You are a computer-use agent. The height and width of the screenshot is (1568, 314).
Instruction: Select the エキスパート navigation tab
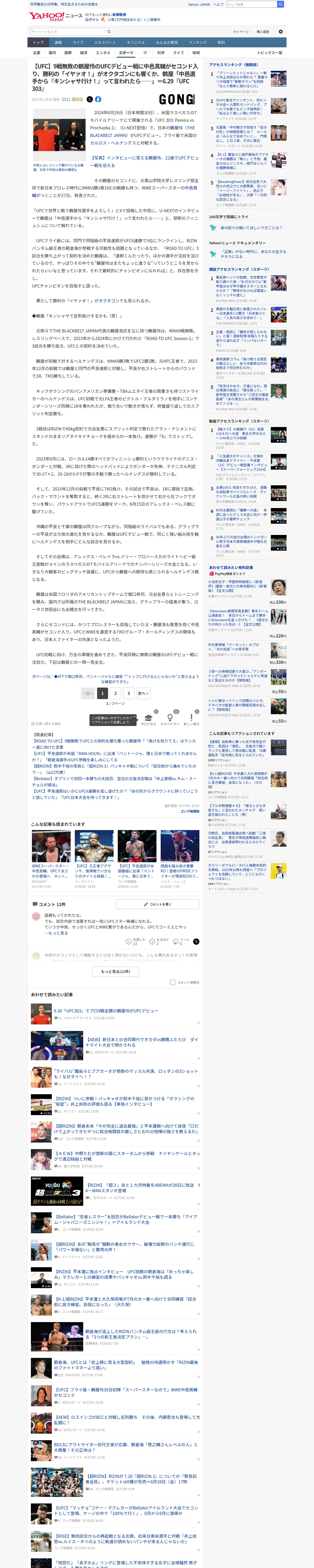(x=105, y=43)
